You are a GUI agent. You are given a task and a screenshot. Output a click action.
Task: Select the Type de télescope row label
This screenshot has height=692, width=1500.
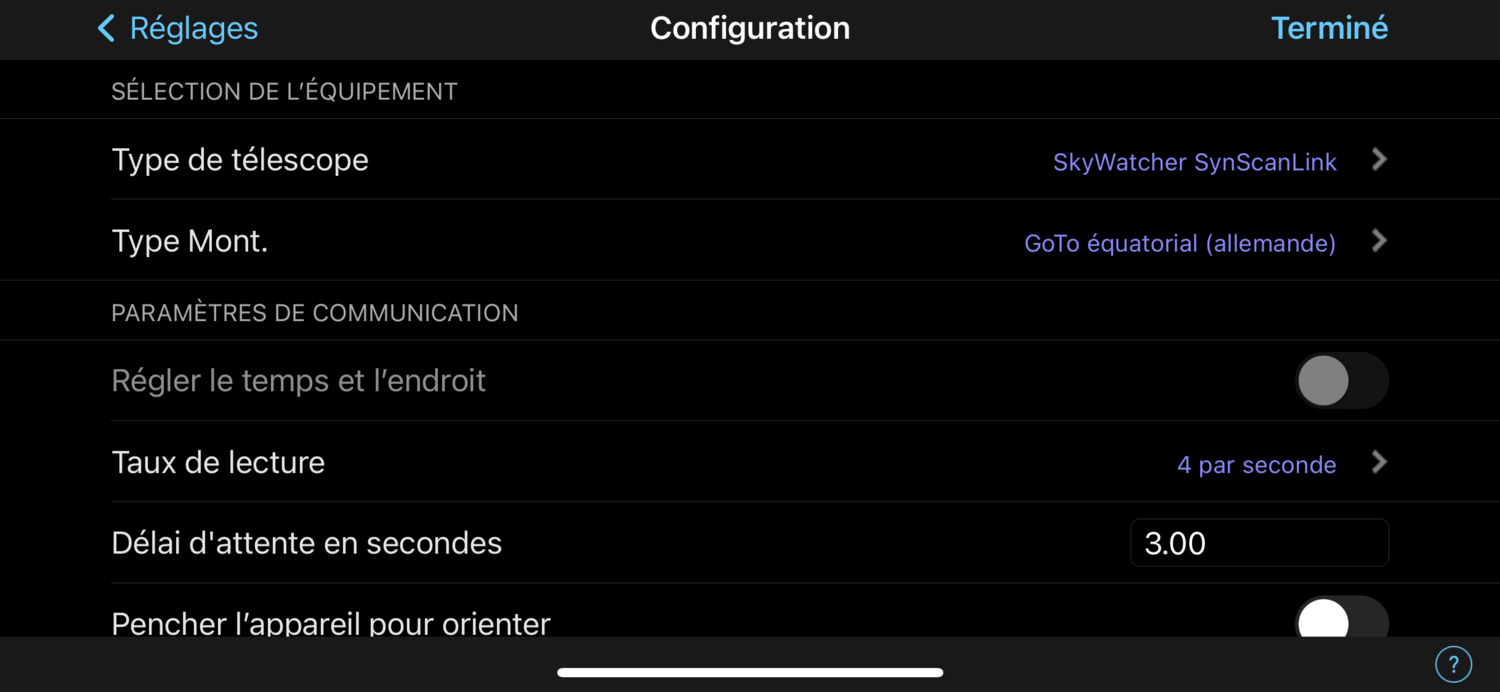click(x=240, y=160)
